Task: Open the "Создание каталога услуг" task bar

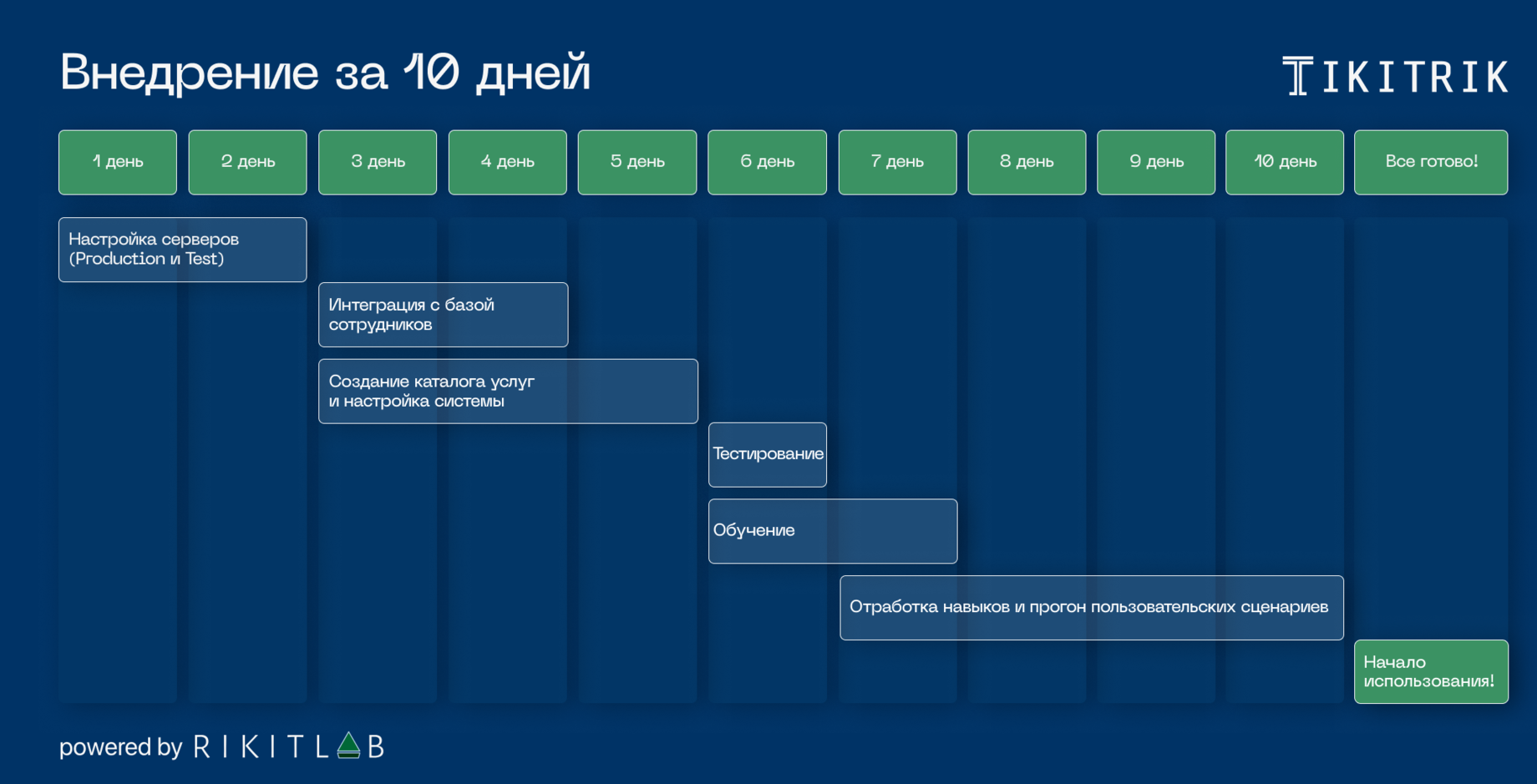Action: [508, 392]
